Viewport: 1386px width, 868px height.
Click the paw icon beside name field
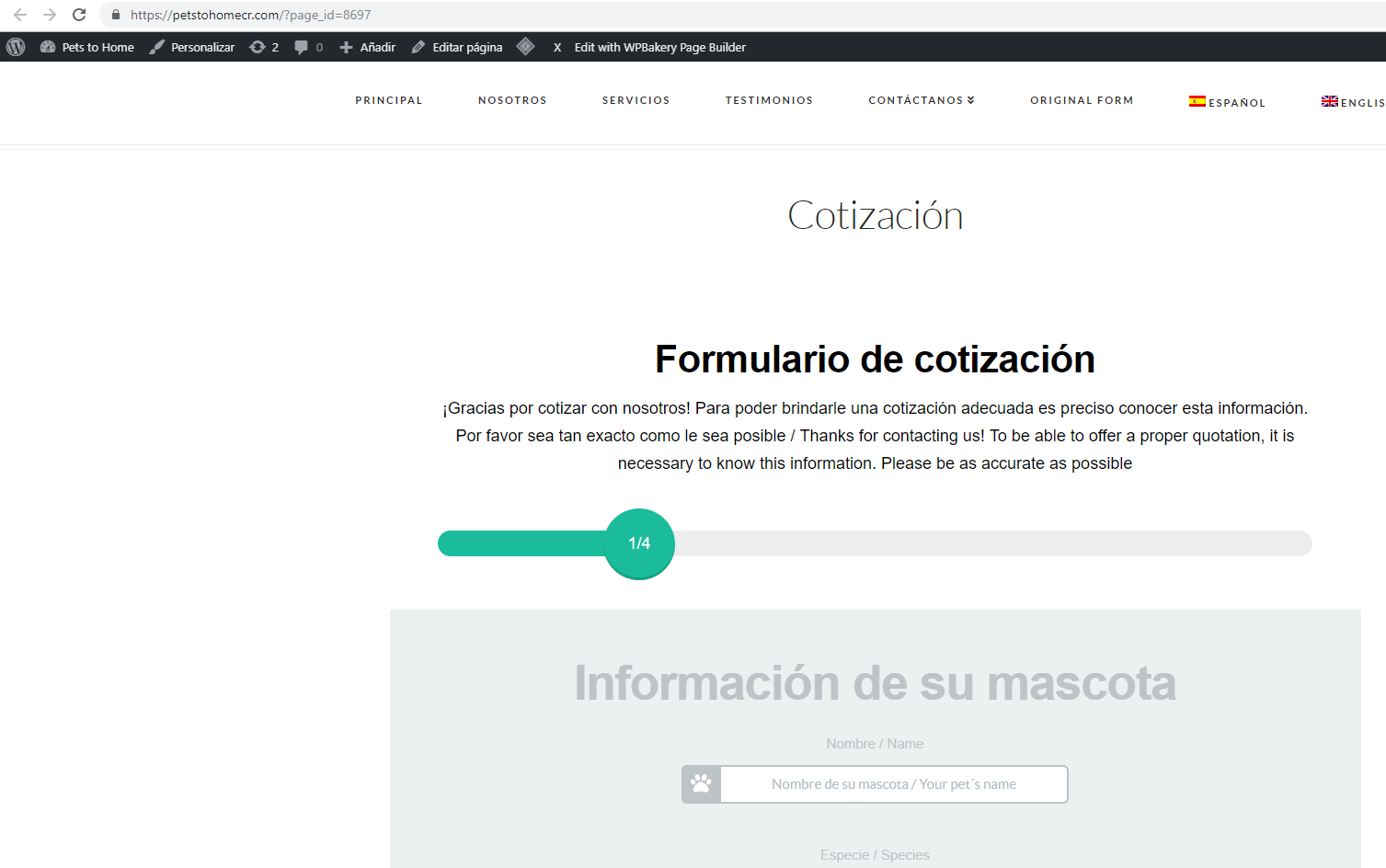701,784
